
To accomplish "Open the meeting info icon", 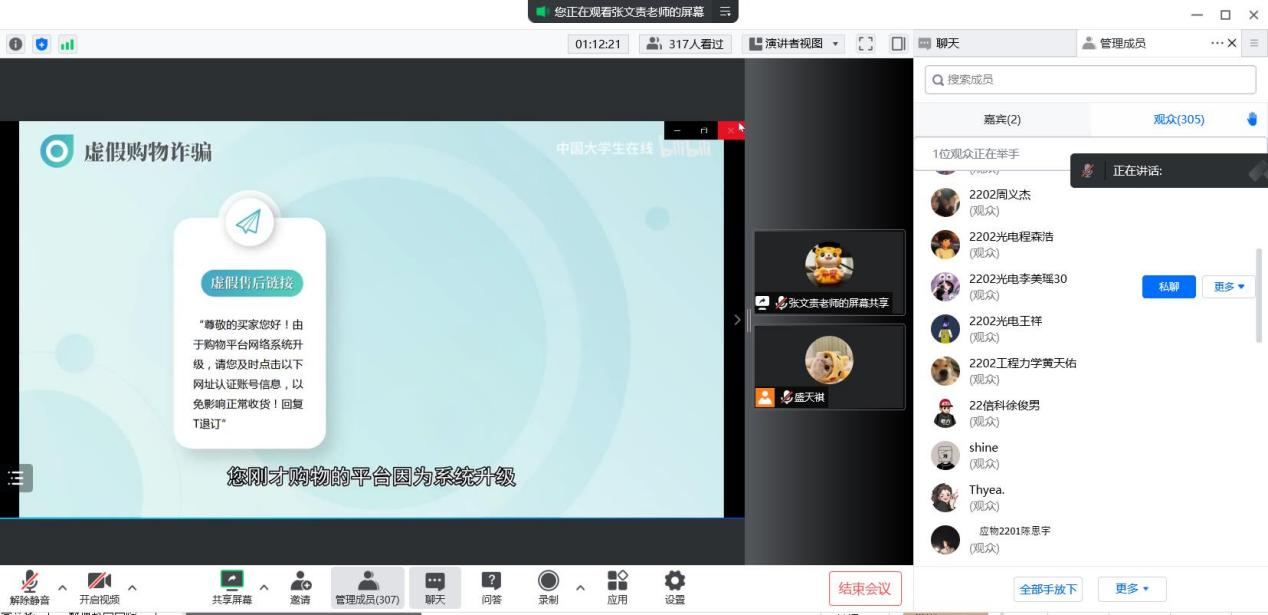I will [x=15, y=44].
